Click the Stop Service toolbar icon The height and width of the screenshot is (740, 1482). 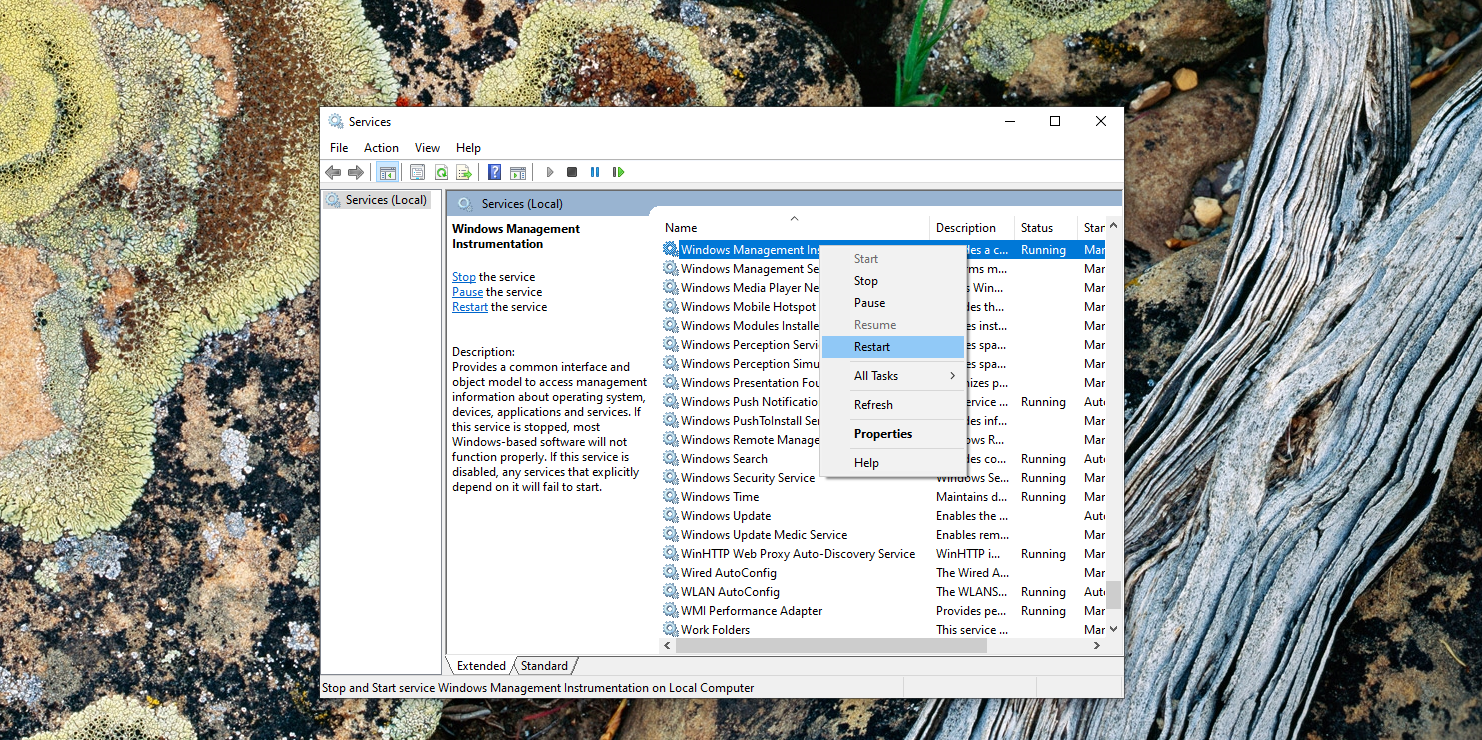572,172
